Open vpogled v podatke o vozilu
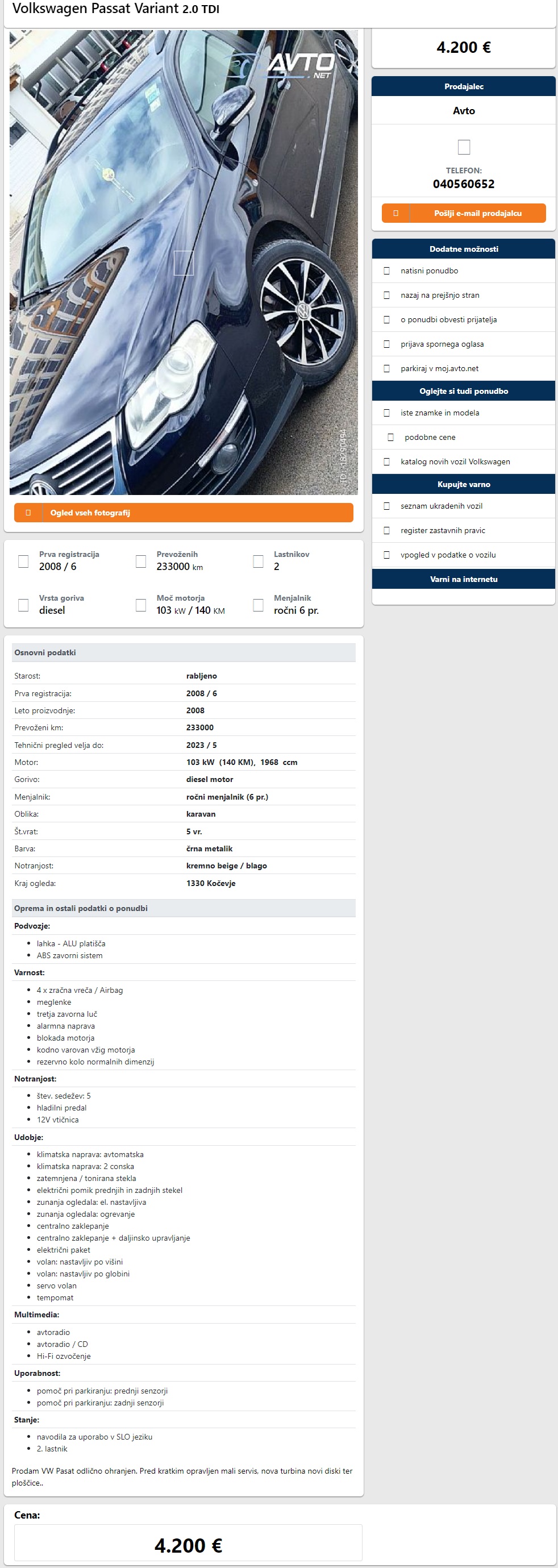Screen dimensions: 558x1568 pos(448,555)
